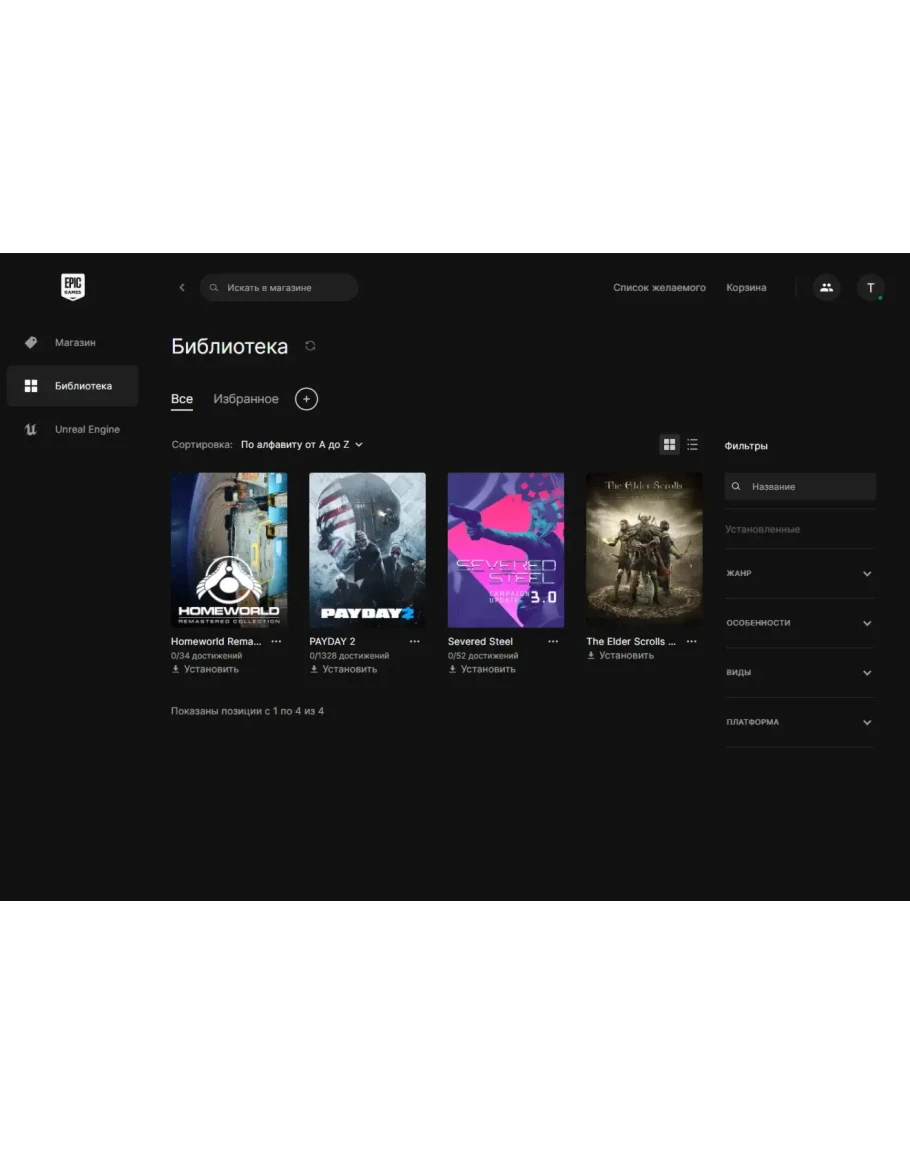This screenshot has height=1155, width=910.
Task: Switch to grid view
Action: click(670, 445)
